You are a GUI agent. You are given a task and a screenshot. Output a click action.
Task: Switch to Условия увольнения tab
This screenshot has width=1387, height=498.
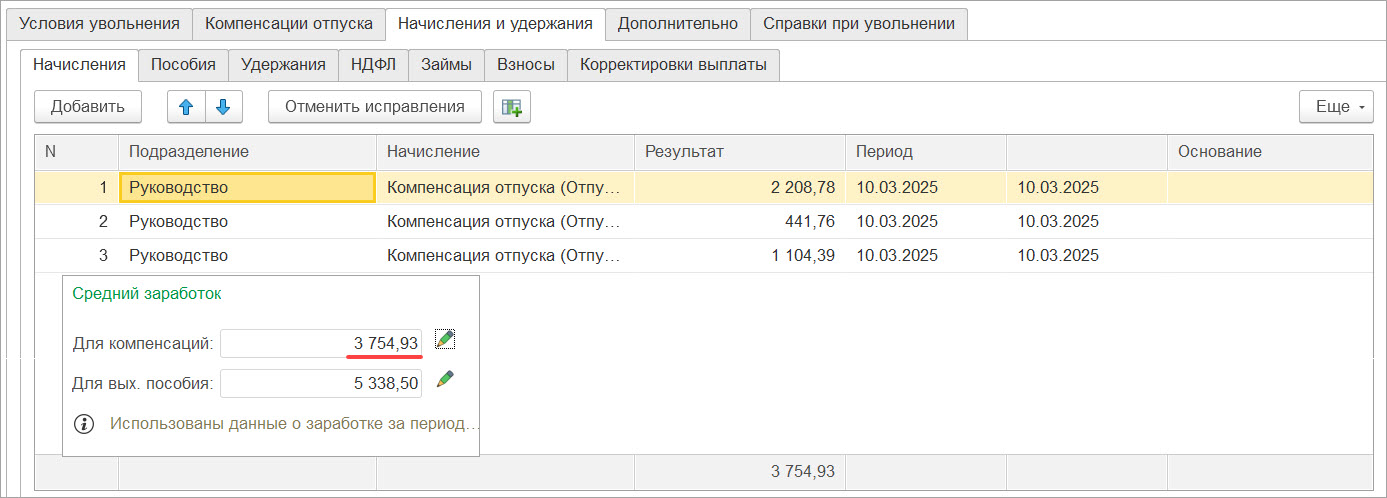pyautogui.click(x=99, y=23)
